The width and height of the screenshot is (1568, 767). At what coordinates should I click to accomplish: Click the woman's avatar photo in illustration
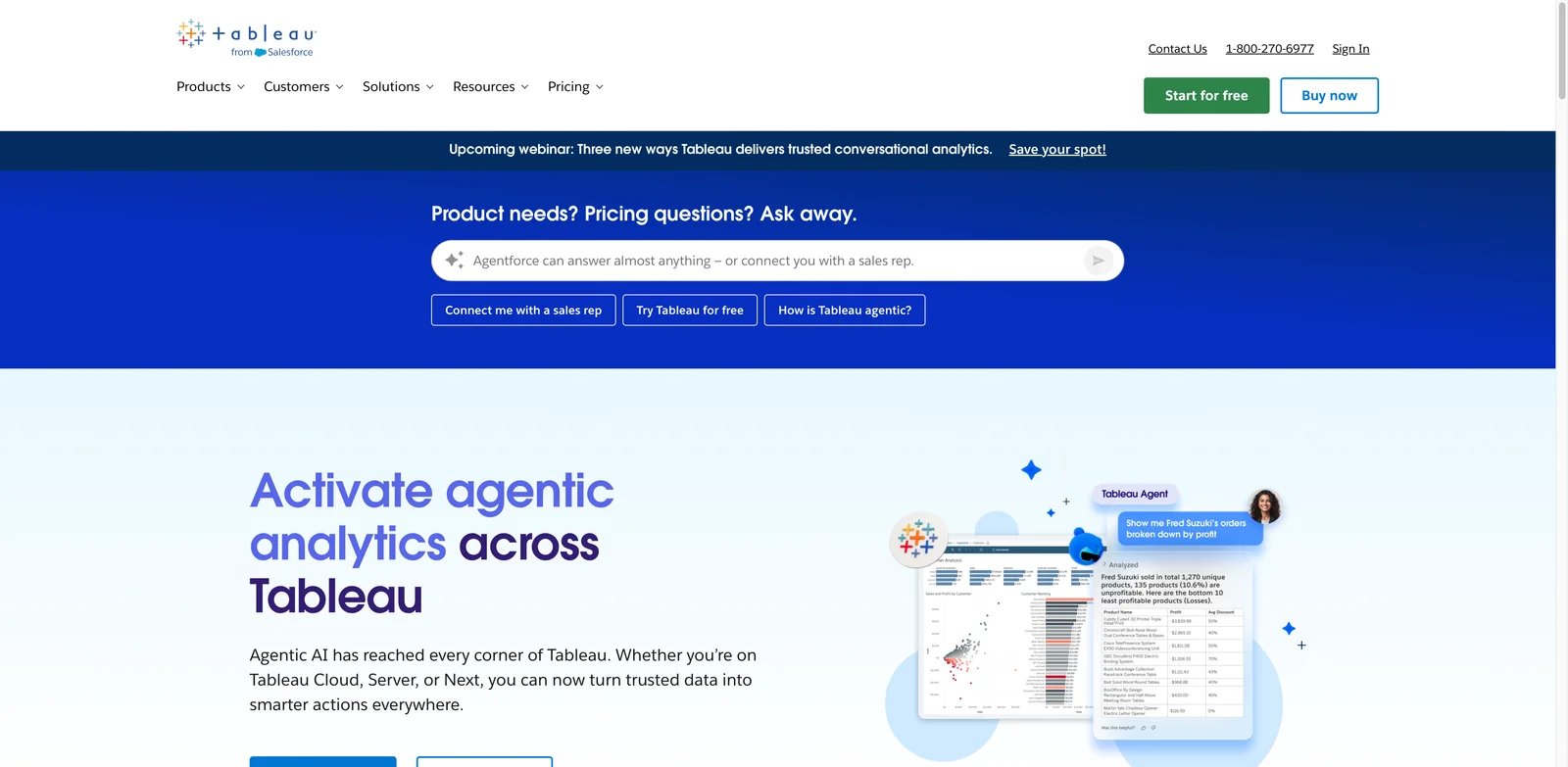(1264, 506)
